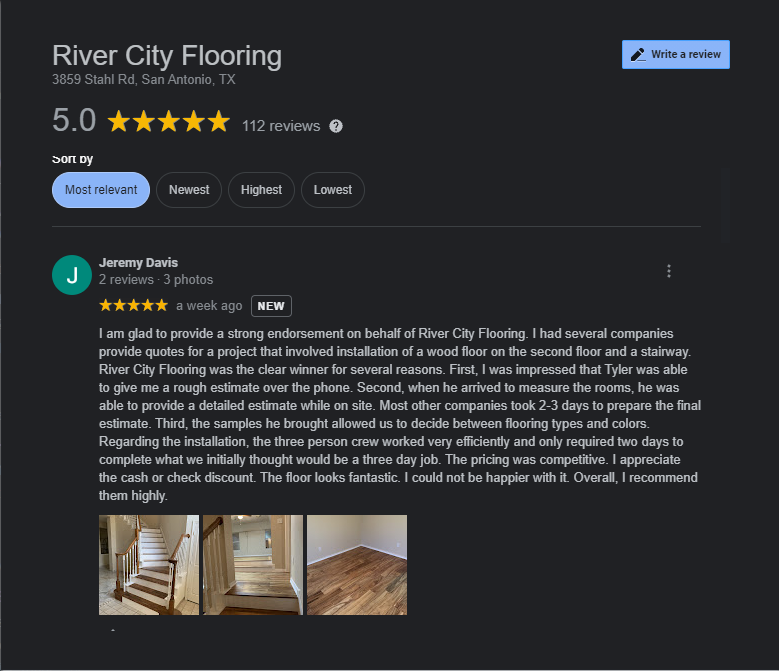Click the star rating in Jeremy's review

pos(134,305)
